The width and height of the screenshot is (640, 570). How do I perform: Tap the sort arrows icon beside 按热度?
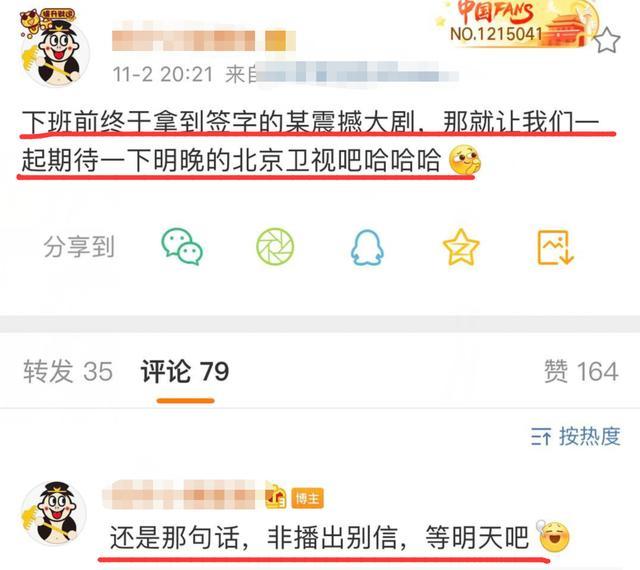tap(541, 437)
